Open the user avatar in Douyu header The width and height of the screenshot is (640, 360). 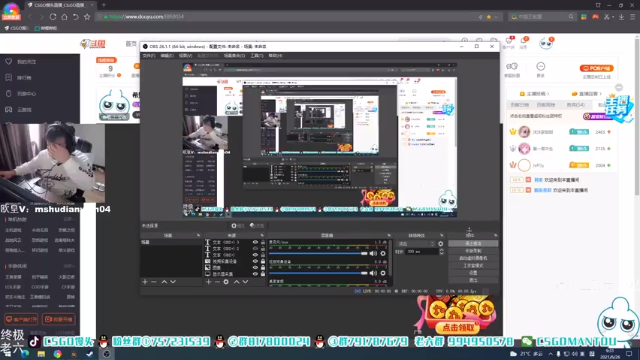click(x=546, y=43)
